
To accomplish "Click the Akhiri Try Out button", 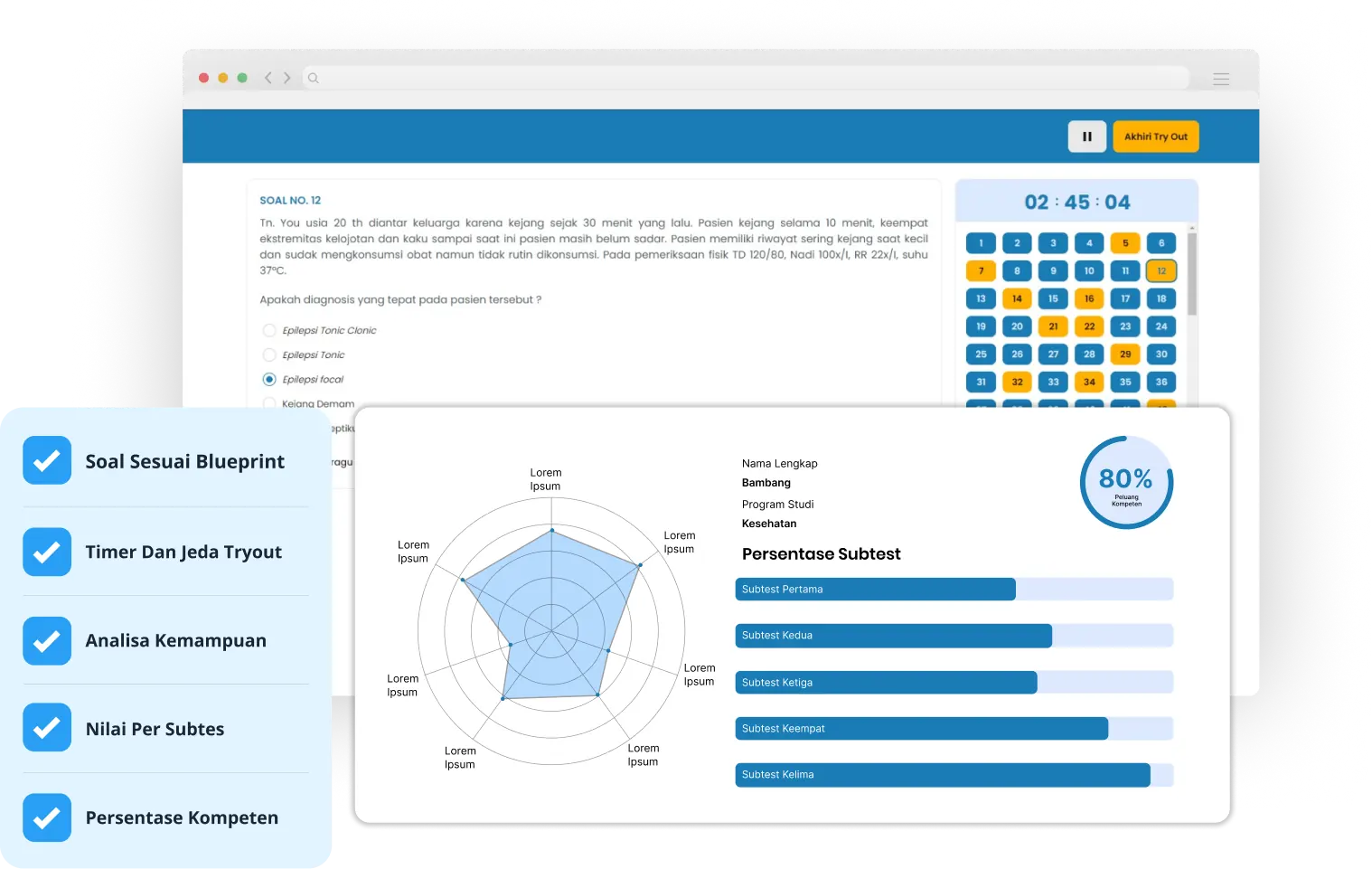I will (x=1155, y=137).
